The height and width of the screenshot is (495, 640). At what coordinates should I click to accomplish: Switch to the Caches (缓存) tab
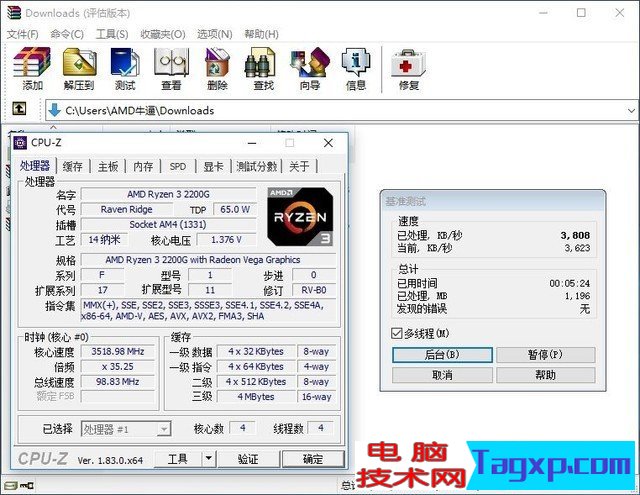(x=73, y=166)
